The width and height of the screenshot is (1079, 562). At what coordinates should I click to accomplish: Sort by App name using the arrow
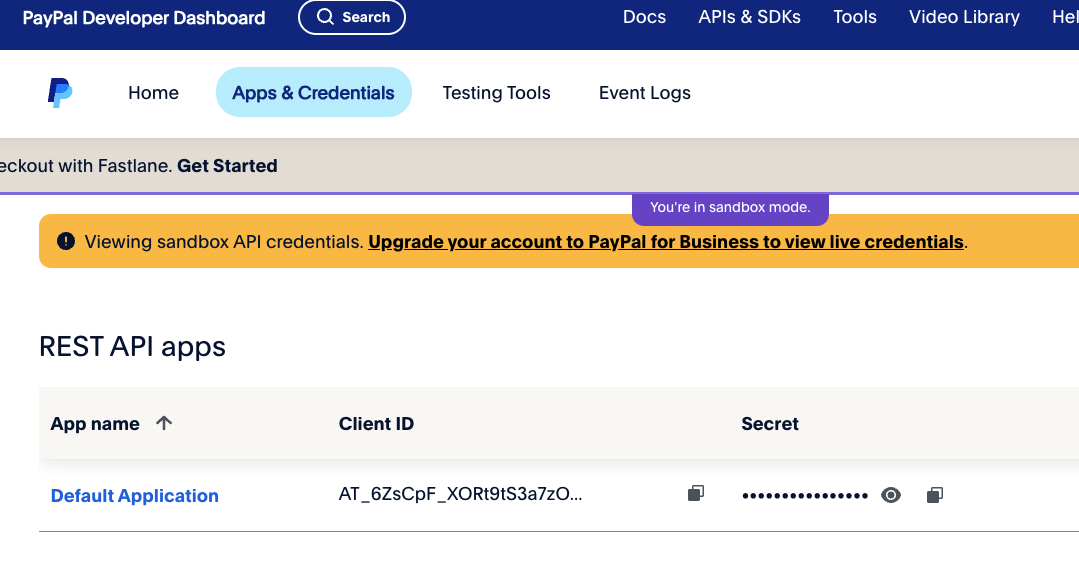tap(164, 423)
